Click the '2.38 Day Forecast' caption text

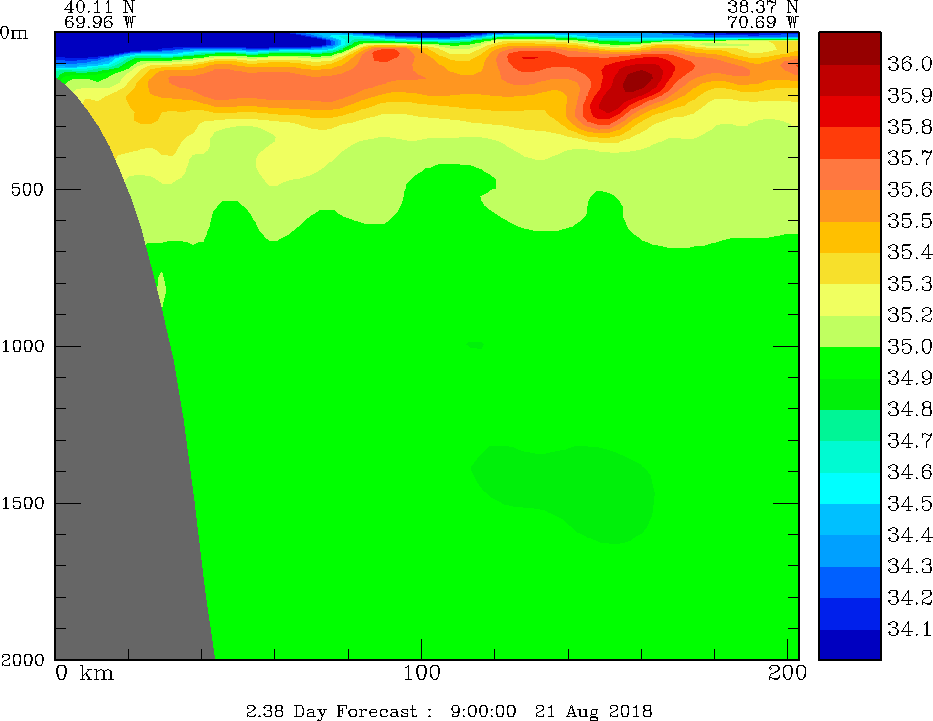tap(332, 711)
